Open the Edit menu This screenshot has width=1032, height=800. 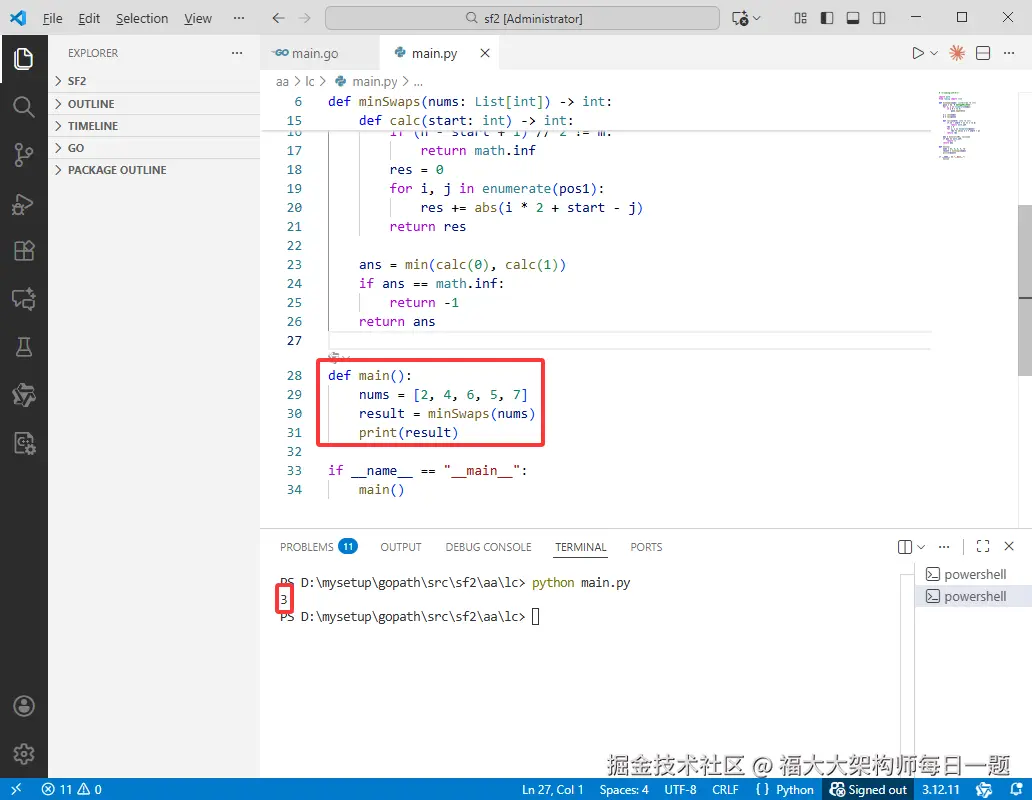[89, 18]
